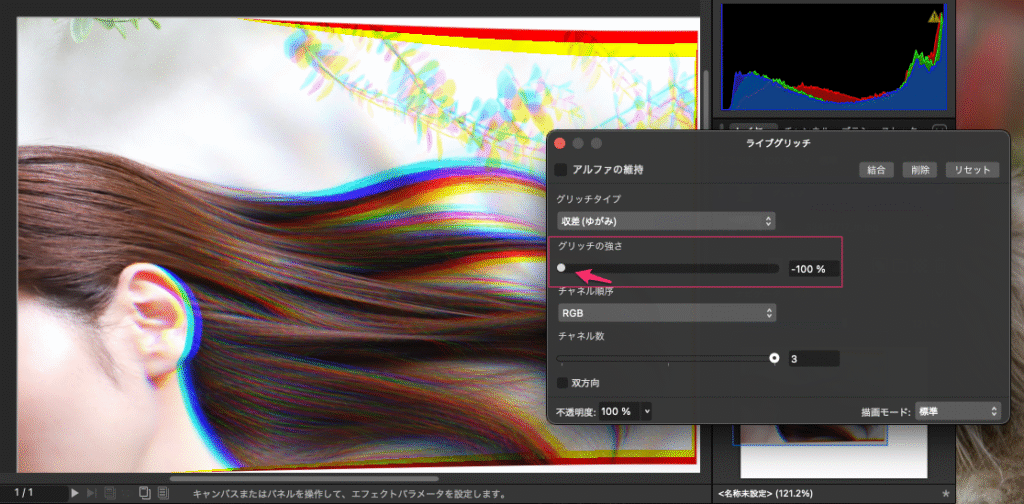Open the グリッチタイプ dropdown showing 収差
This screenshot has height=504, width=1024.
click(x=666, y=220)
